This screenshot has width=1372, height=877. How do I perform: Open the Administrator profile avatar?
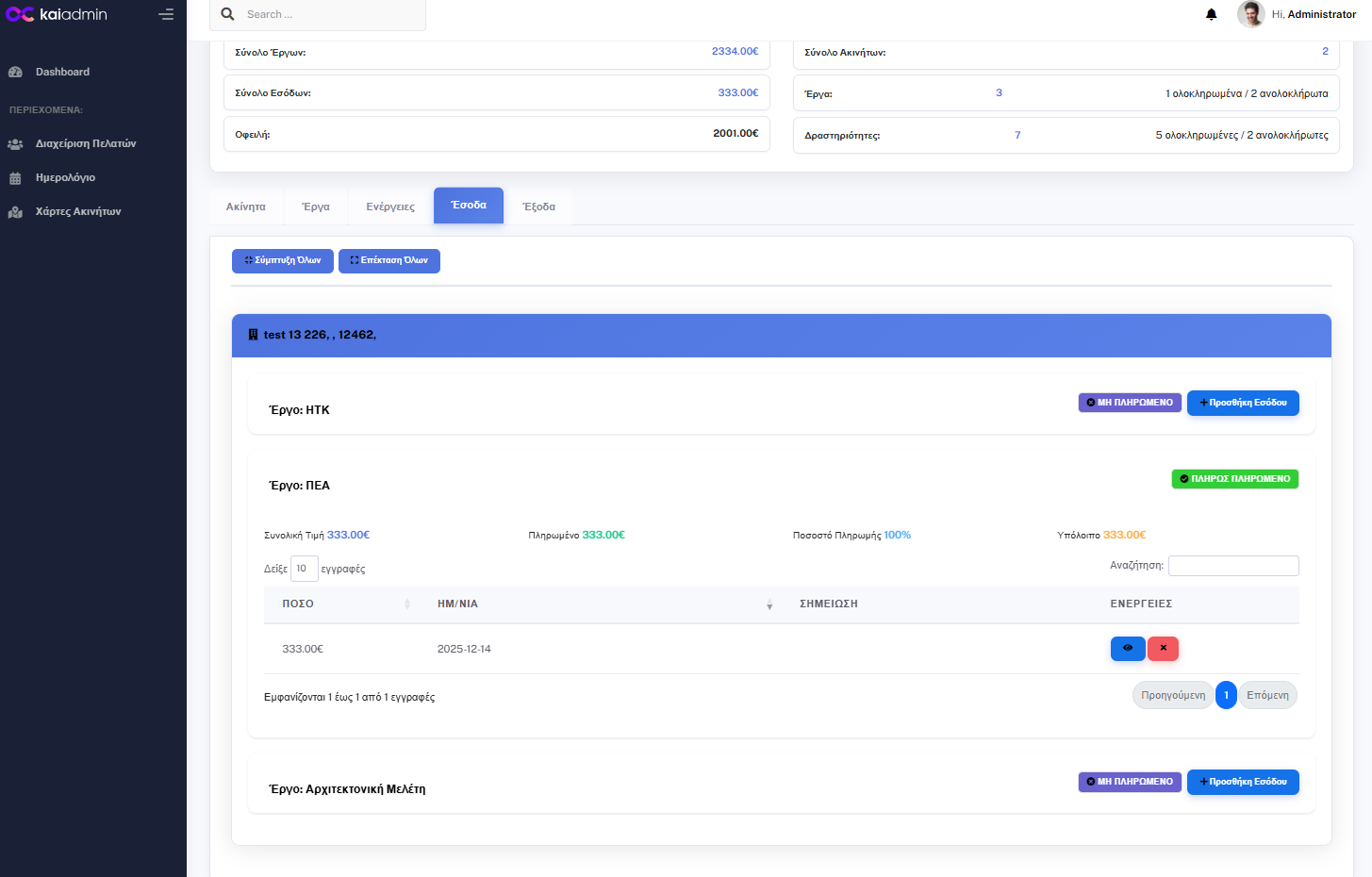tap(1250, 14)
